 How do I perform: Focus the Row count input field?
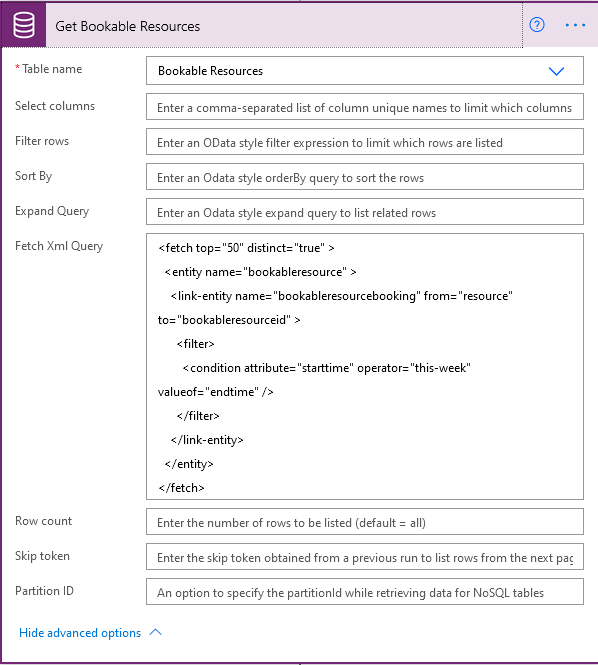365,522
